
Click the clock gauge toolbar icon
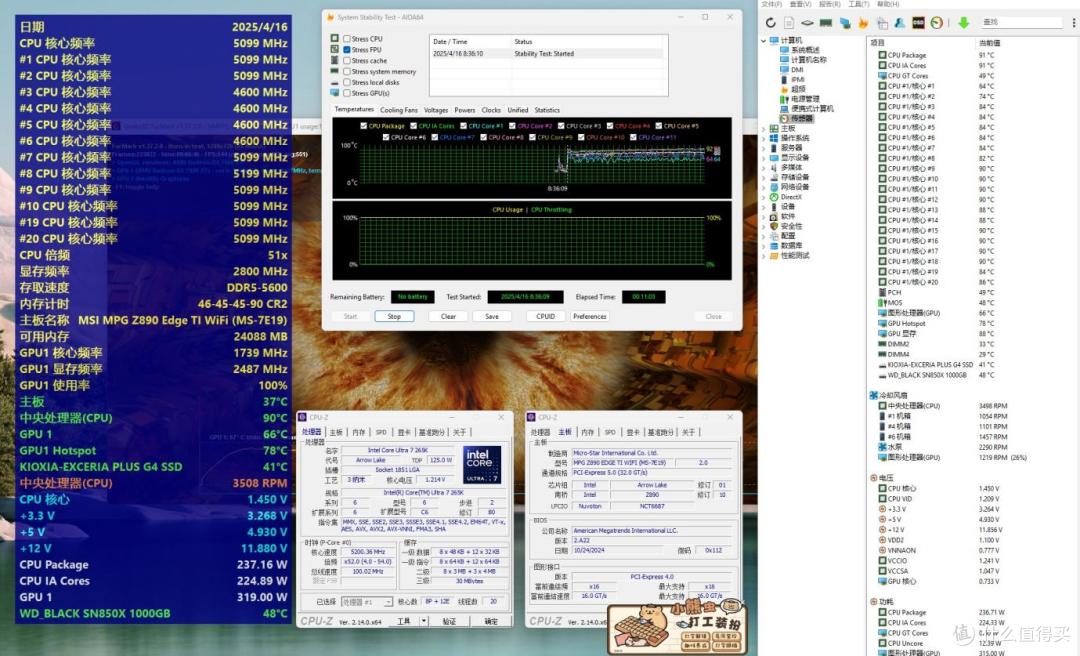(x=936, y=23)
